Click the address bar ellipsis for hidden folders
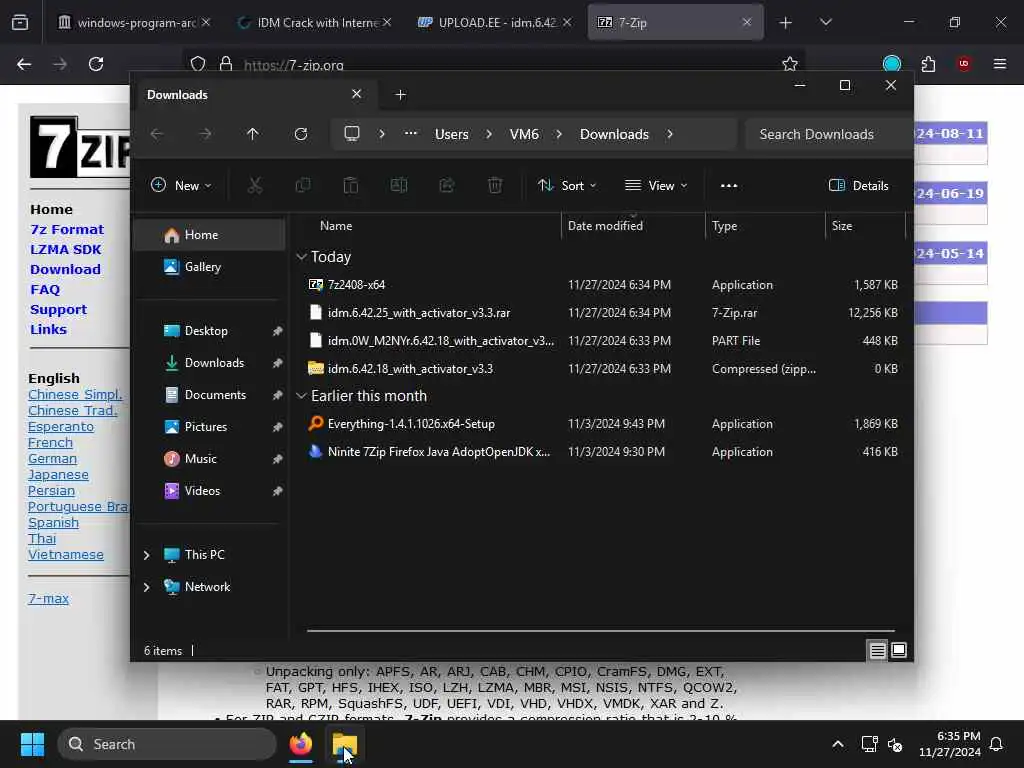 [410, 133]
